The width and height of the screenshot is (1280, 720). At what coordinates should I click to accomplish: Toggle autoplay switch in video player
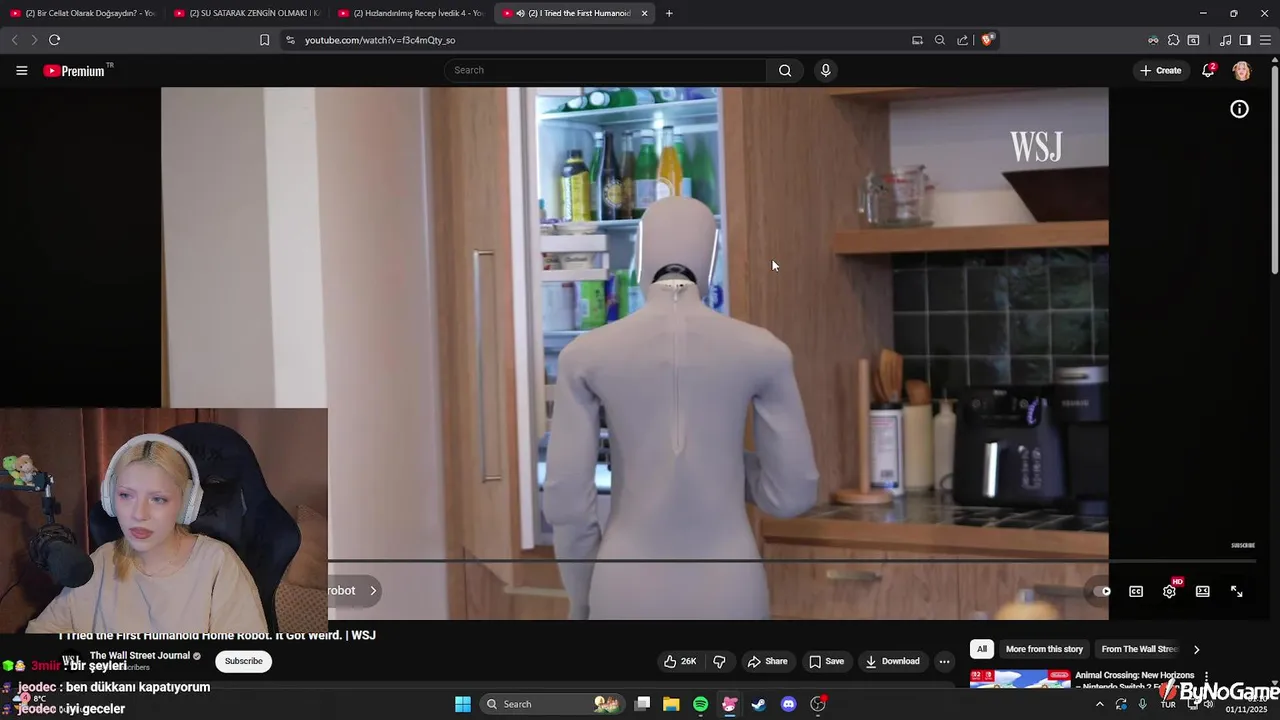point(1102,591)
